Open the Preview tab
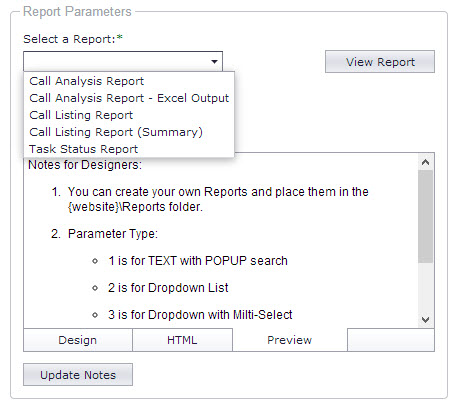The width and height of the screenshot is (455, 406). tap(290, 340)
